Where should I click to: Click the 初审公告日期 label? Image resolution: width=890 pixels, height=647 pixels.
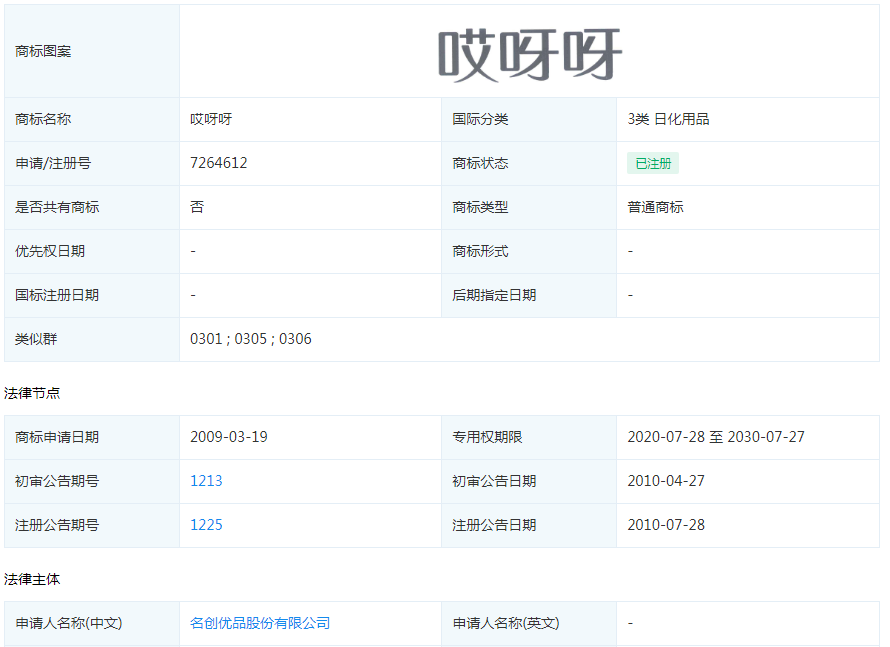[494, 481]
